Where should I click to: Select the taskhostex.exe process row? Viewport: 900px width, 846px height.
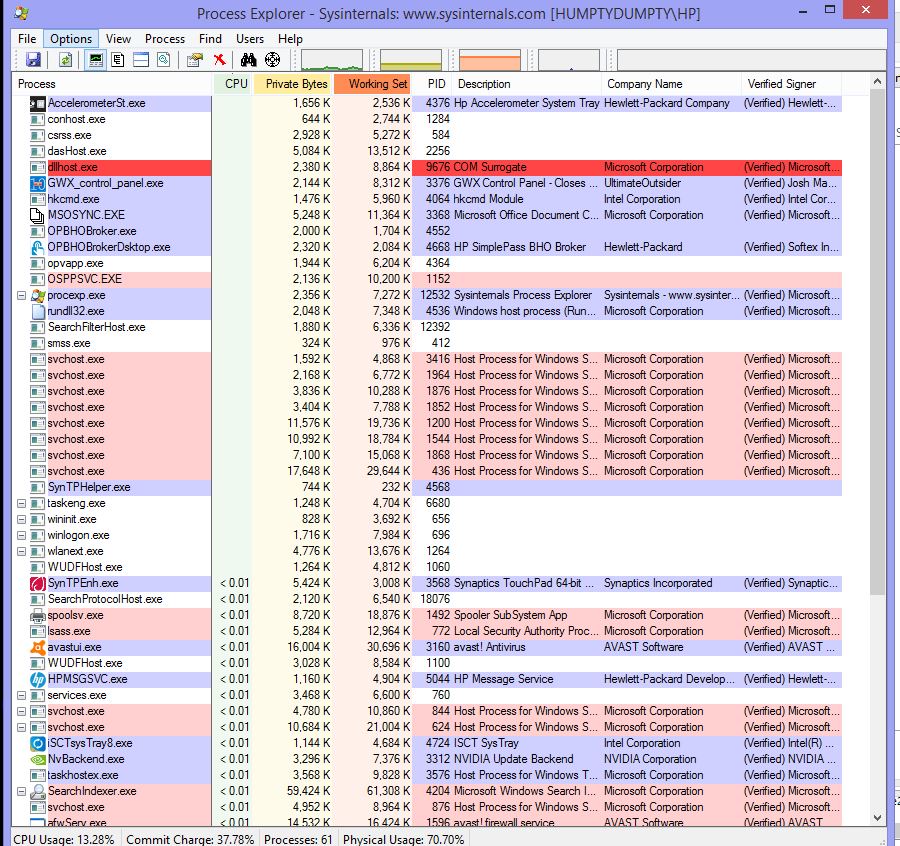pos(427,775)
